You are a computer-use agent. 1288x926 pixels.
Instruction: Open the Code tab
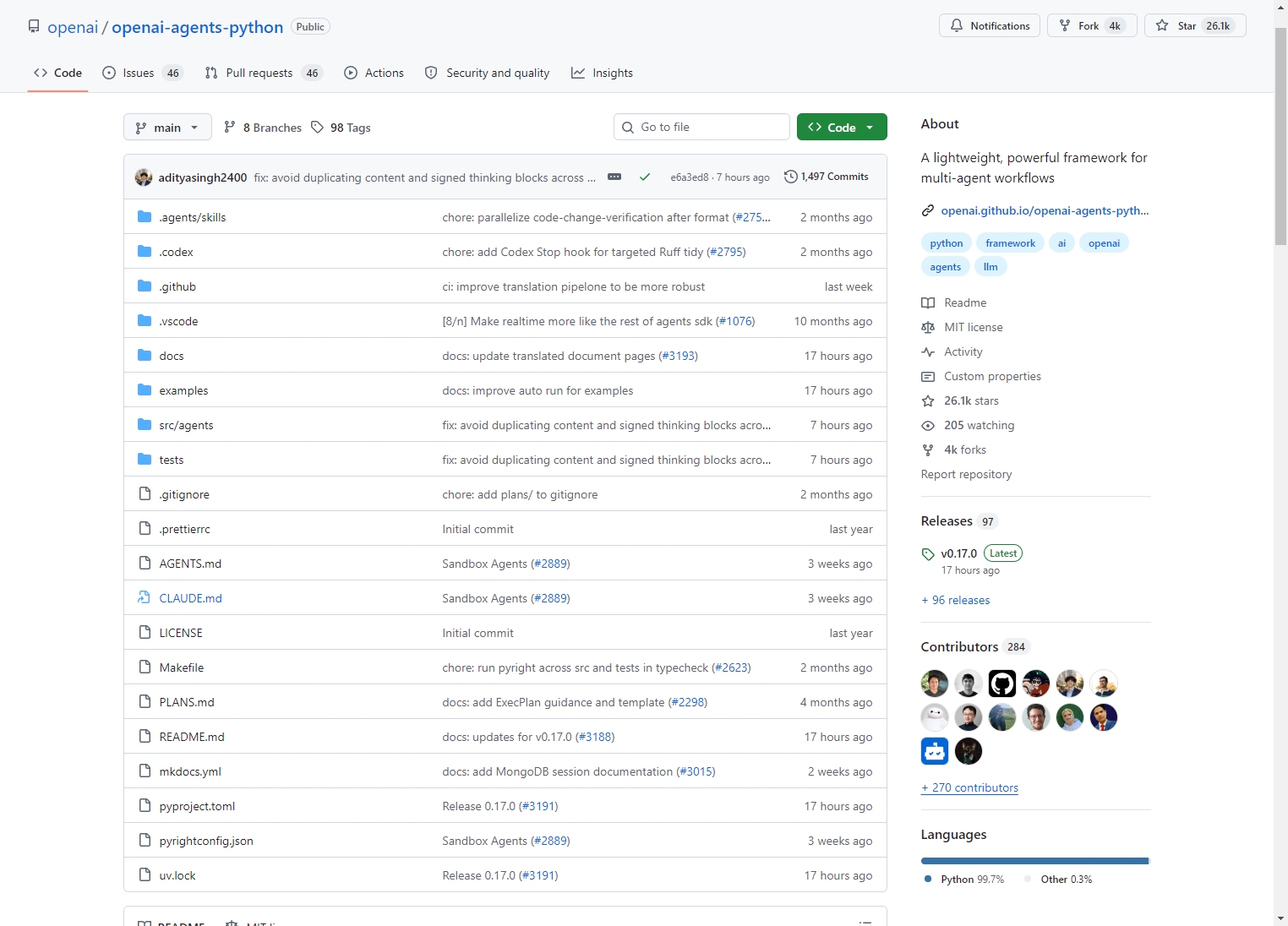[x=57, y=73]
